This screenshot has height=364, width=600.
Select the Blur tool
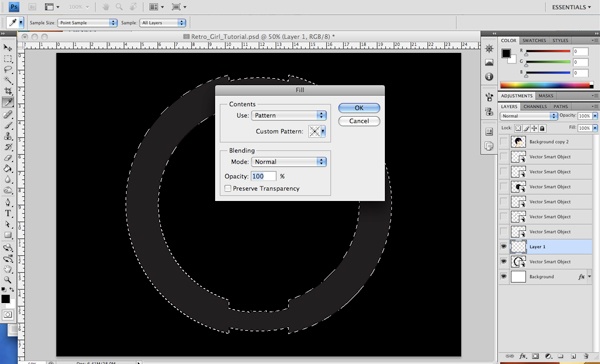8,180
